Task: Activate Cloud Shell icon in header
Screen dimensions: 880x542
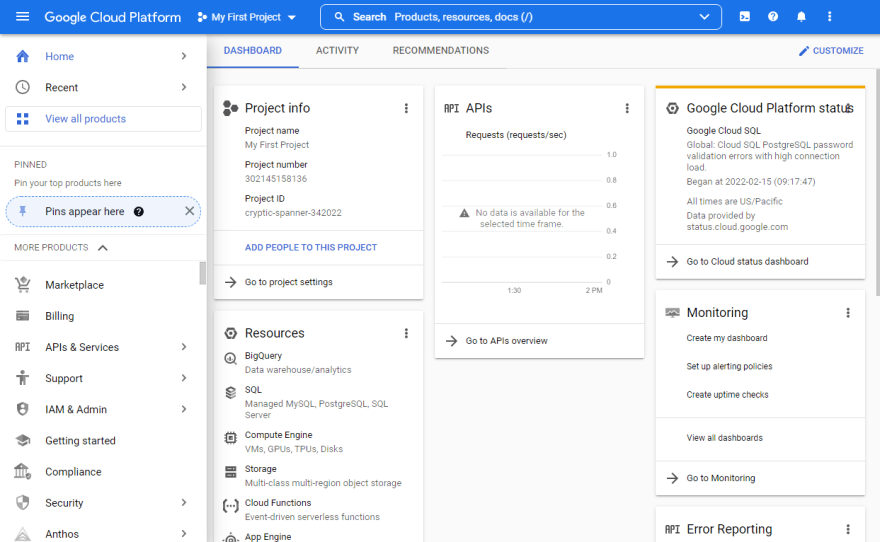Action: coord(745,17)
